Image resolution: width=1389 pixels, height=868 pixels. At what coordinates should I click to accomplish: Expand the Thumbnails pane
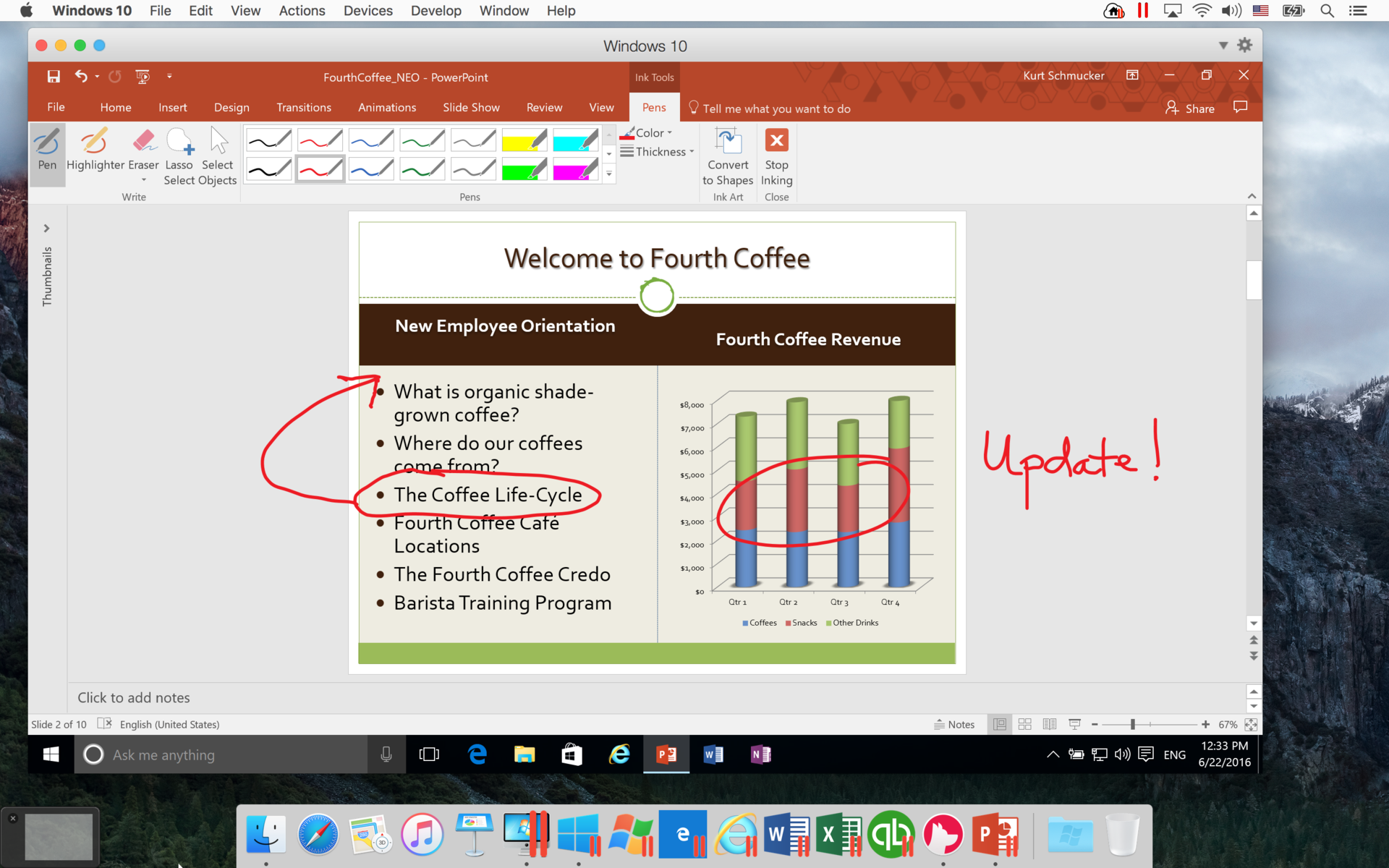coord(46,229)
